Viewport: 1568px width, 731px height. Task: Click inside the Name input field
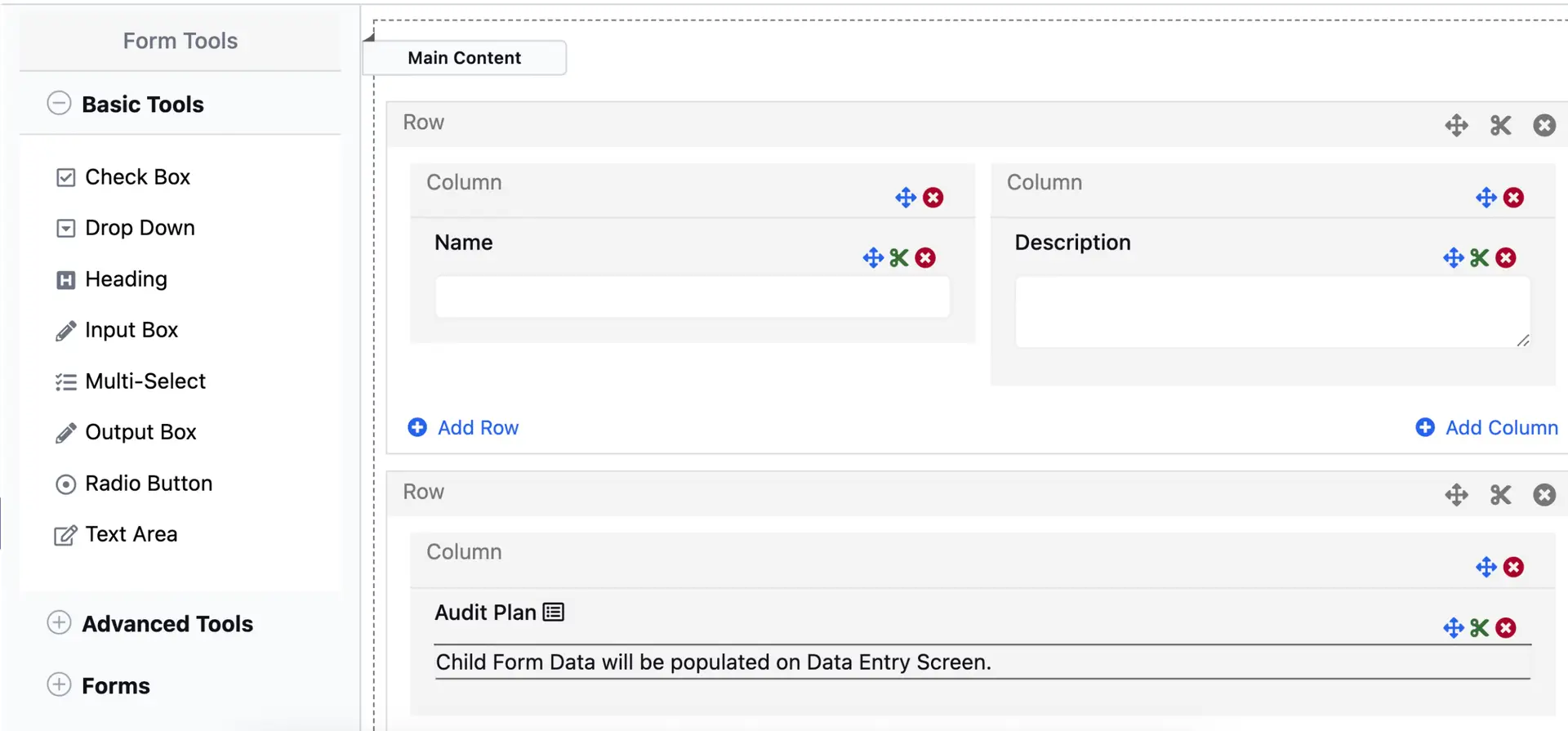(692, 296)
